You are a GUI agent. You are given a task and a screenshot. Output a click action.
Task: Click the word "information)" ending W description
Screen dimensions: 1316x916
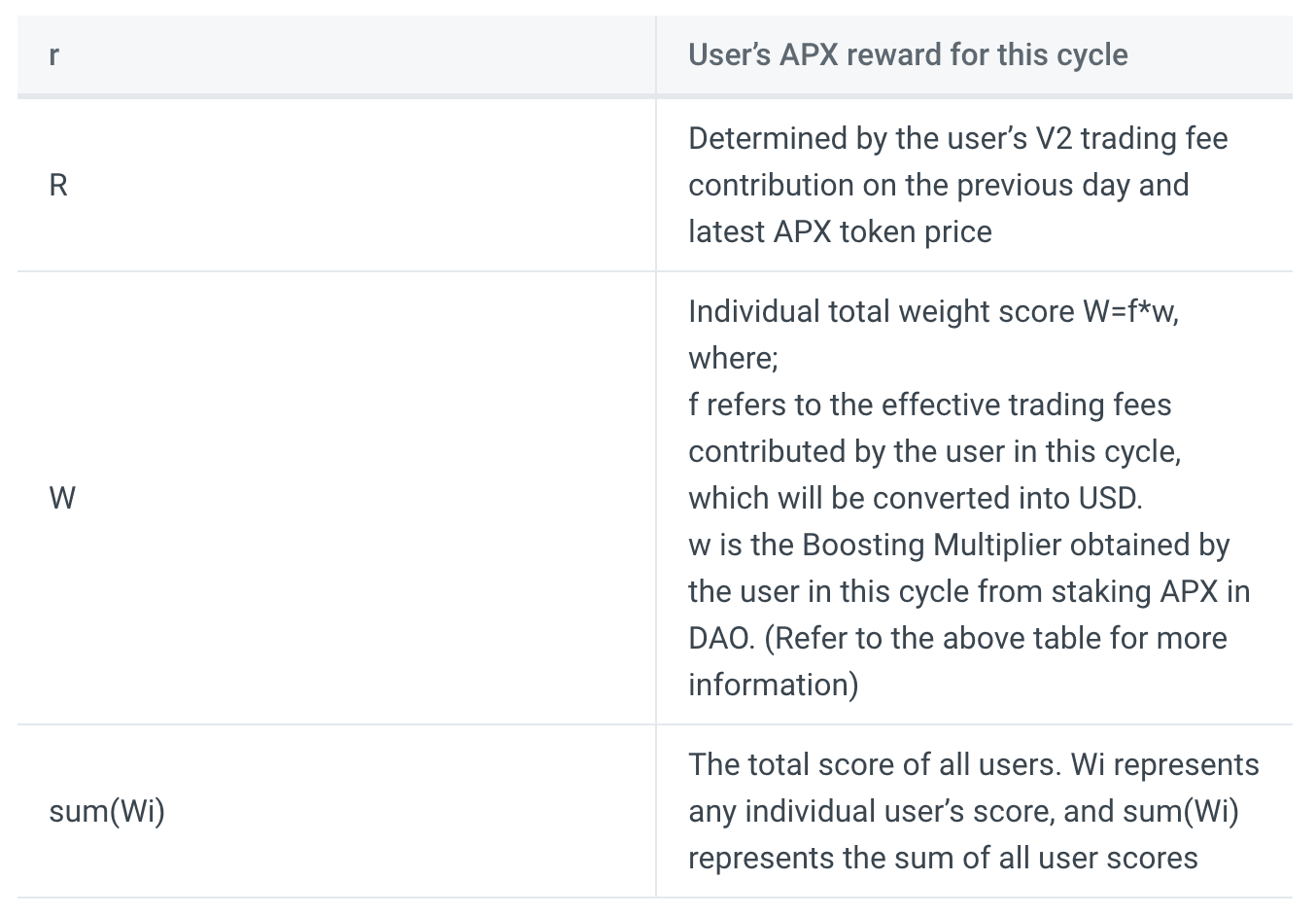point(773,685)
